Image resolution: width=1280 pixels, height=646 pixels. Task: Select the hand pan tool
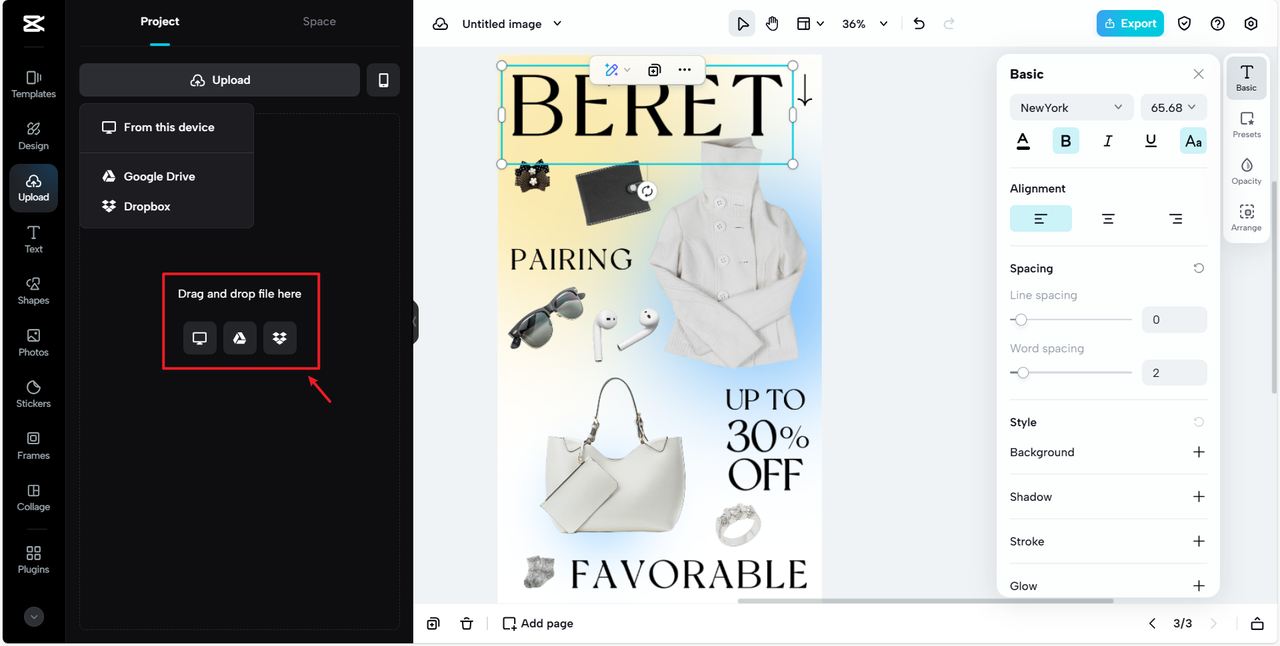[x=772, y=24]
